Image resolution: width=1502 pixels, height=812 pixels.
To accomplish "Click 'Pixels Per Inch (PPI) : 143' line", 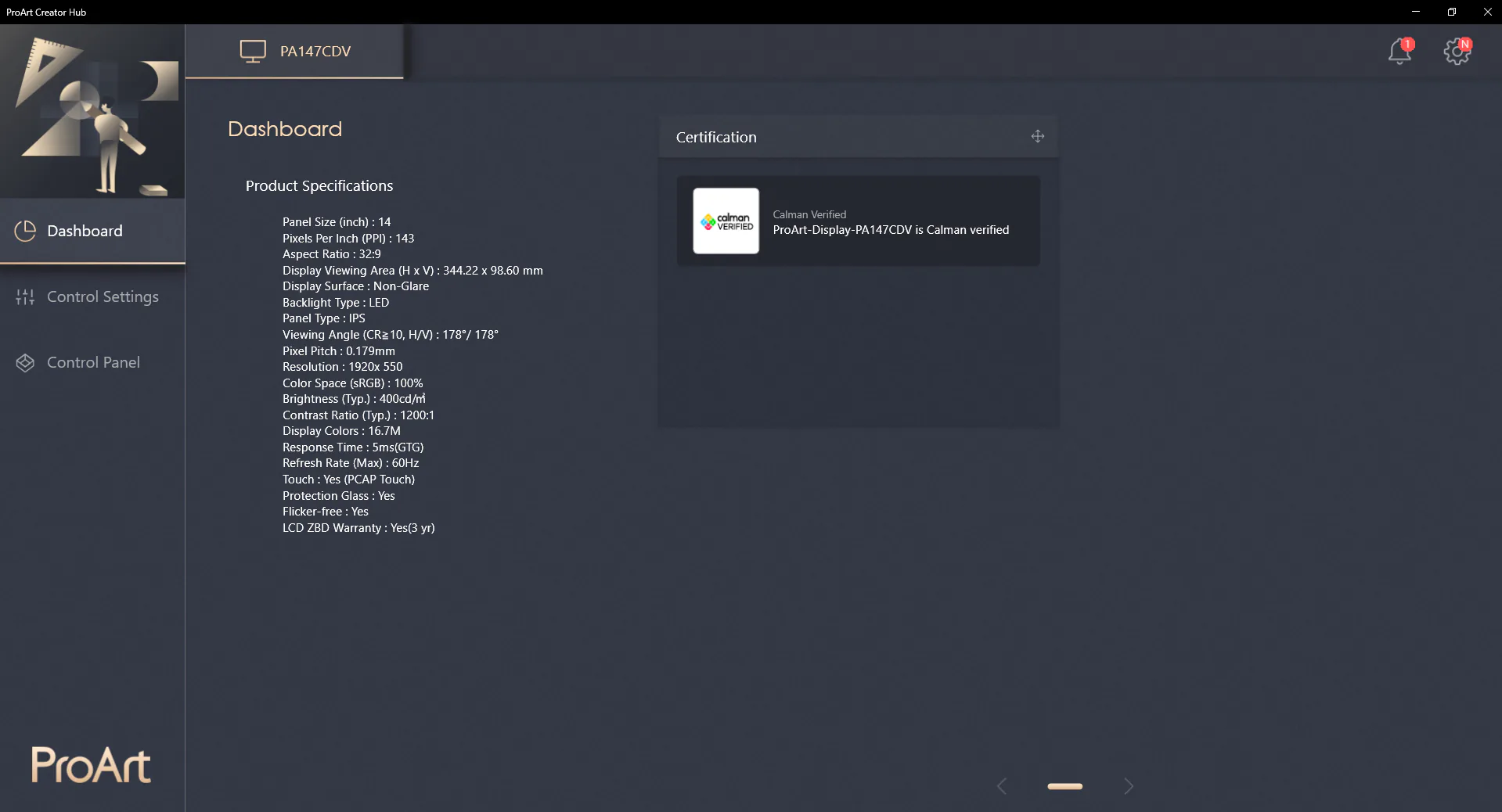I will 348,239.
